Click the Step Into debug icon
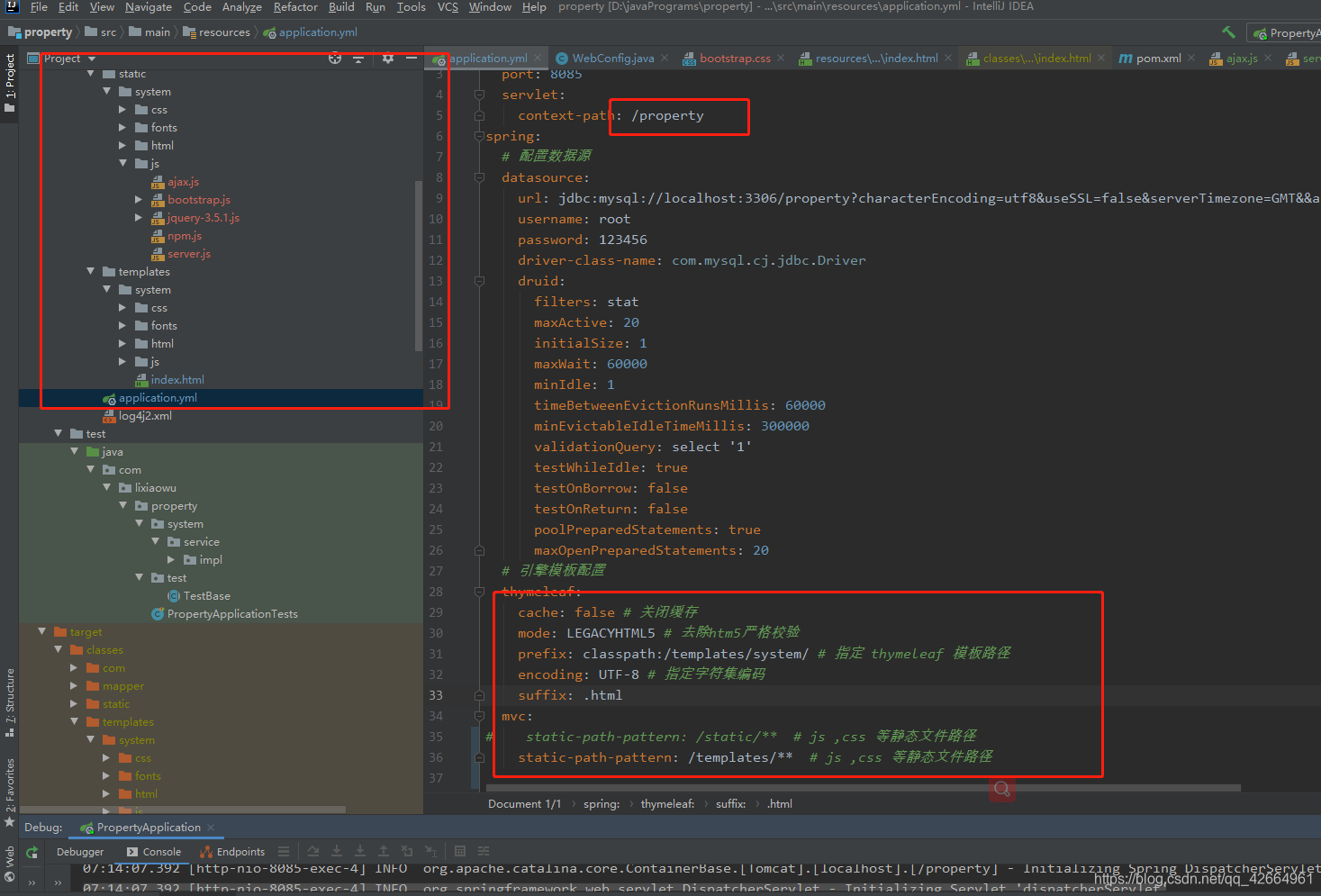 pyautogui.click(x=337, y=851)
